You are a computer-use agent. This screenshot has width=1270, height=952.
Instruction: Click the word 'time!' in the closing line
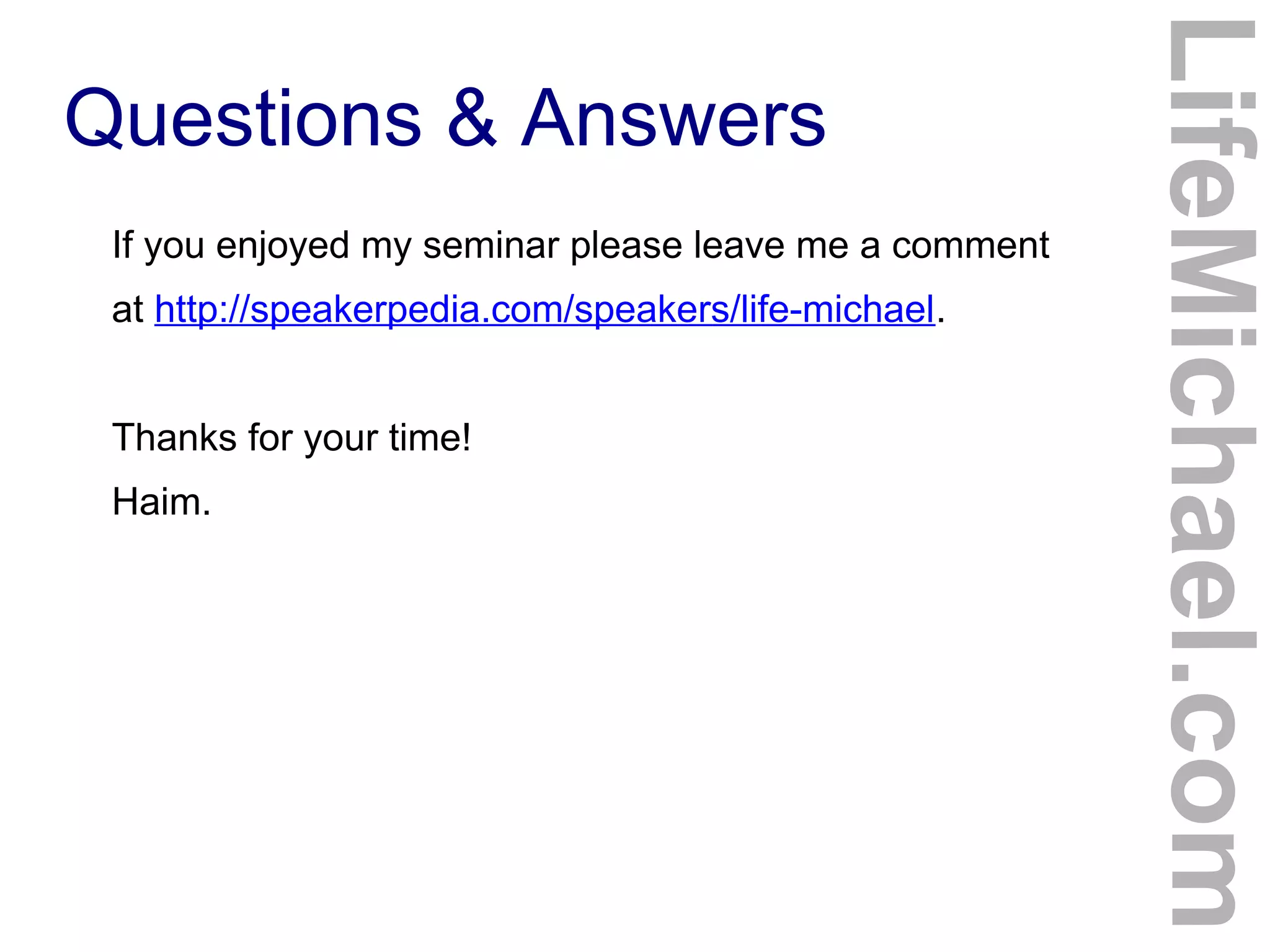(x=430, y=438)
